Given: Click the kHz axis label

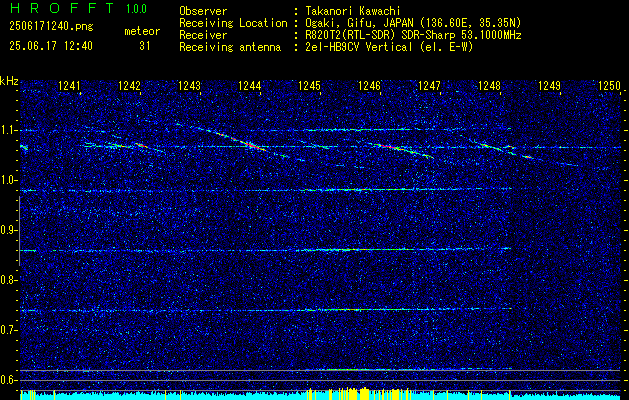Looking at the screenshot, I should click(x=9, y=81).
